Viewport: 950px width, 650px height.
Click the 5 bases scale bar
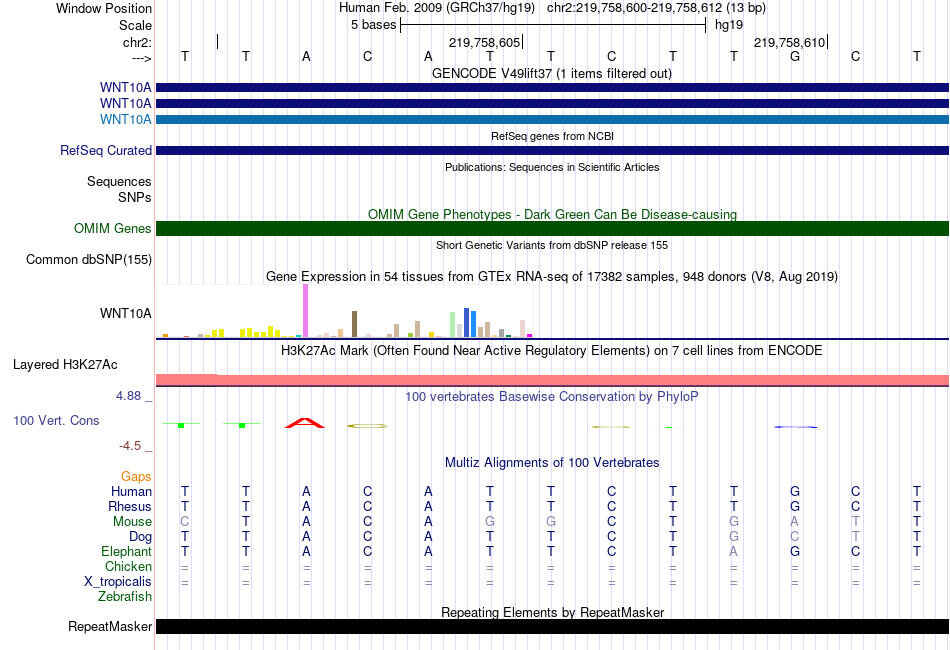pos(553,25)
